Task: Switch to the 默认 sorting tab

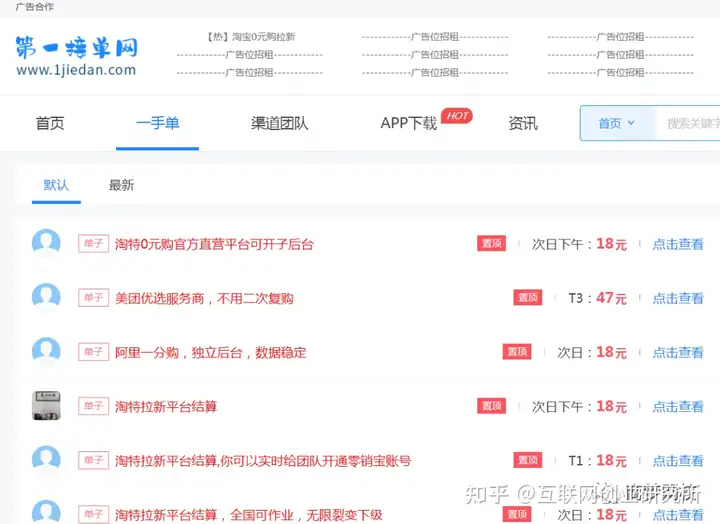Action: coord(56,185)
